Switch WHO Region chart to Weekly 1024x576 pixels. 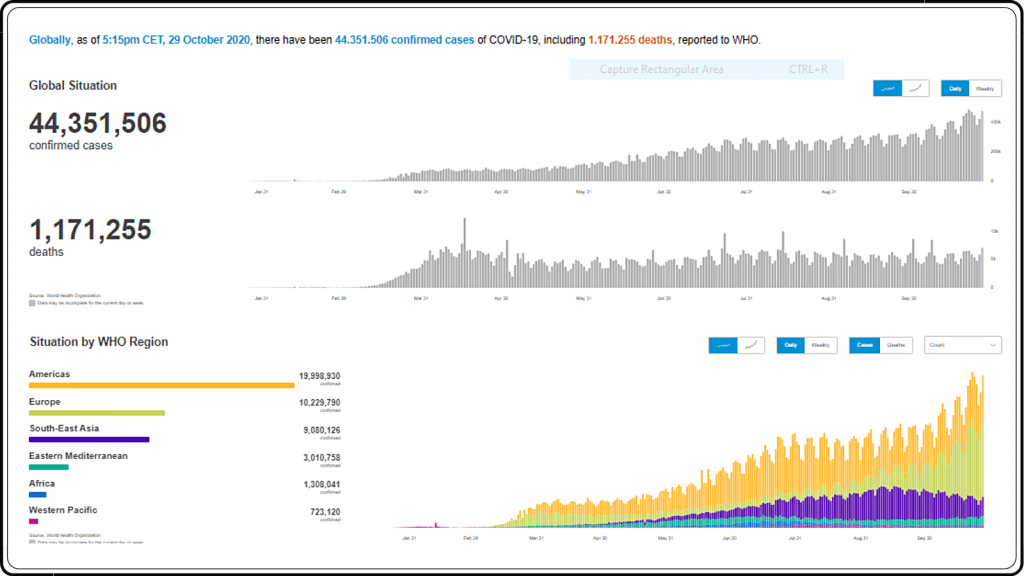(820, 345)
